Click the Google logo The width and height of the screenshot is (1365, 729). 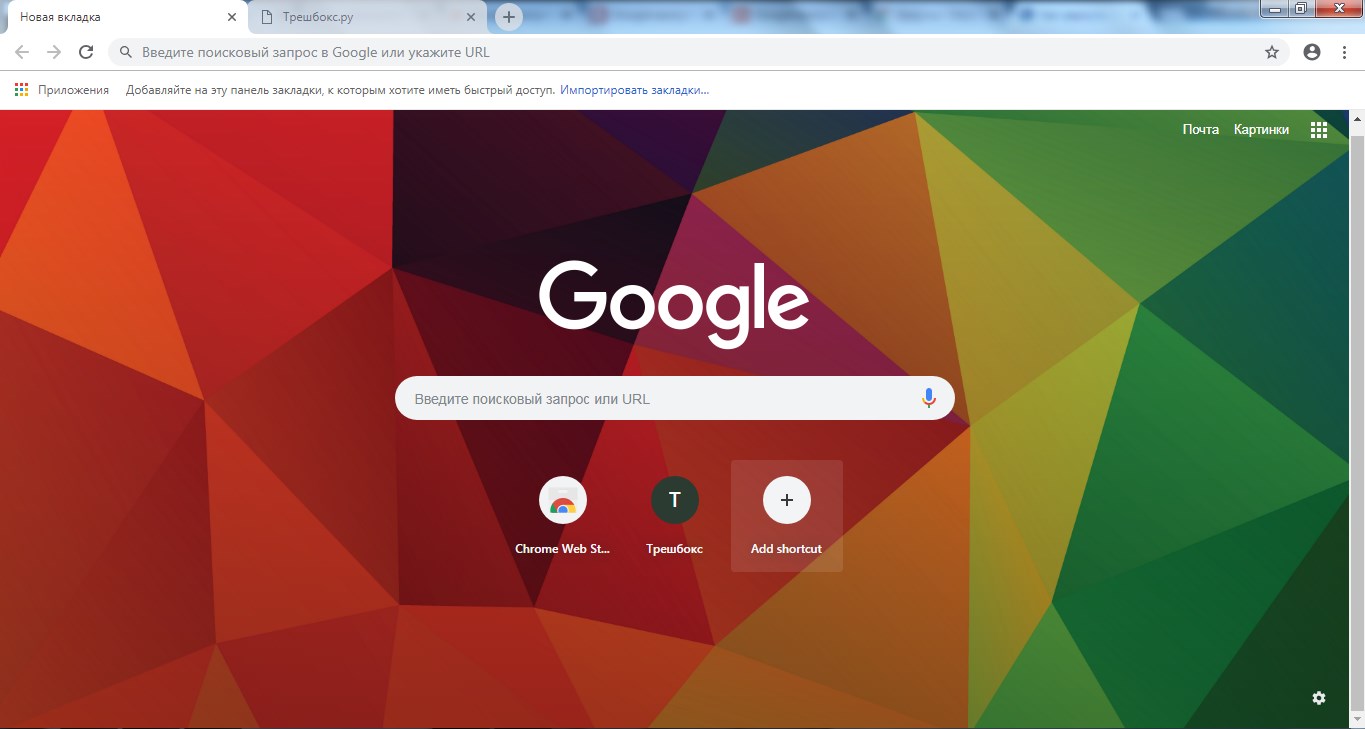(674, 304)
